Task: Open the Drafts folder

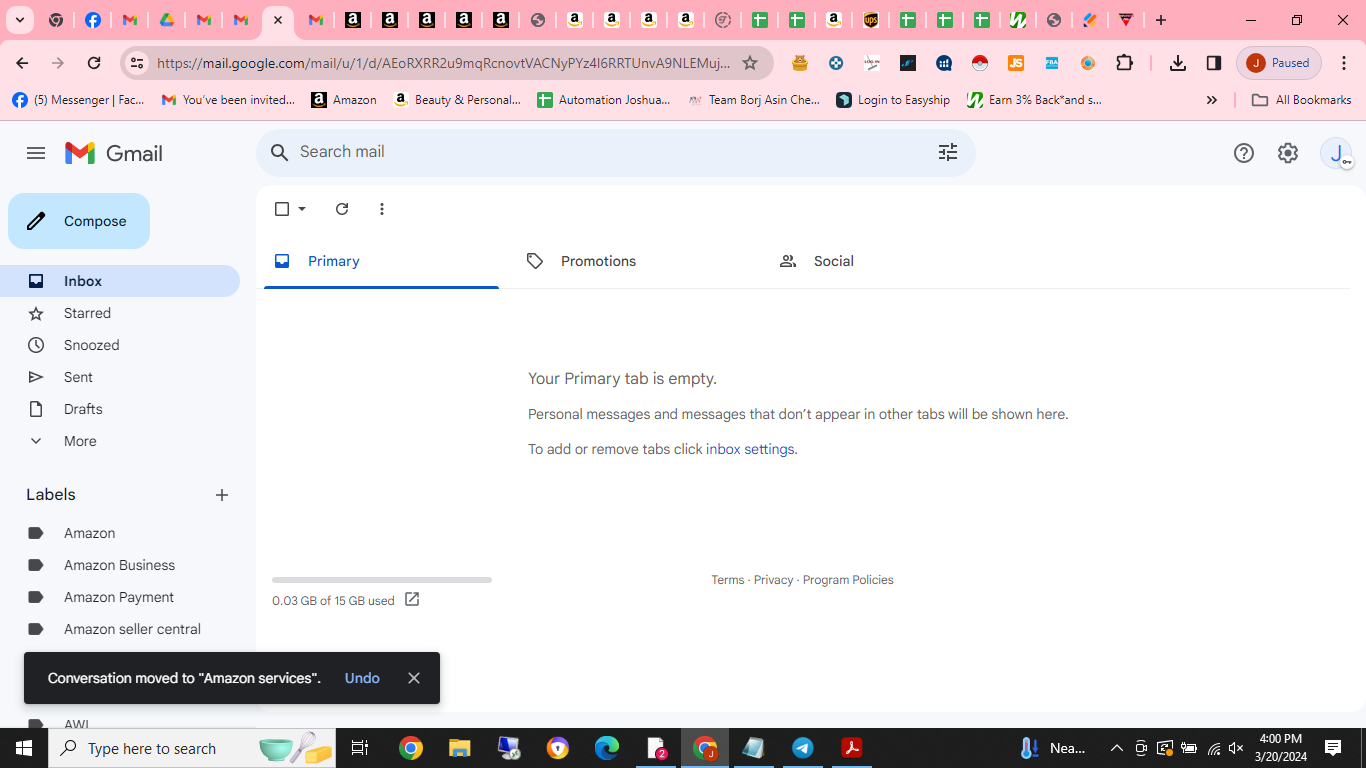Action: (120, 409)
